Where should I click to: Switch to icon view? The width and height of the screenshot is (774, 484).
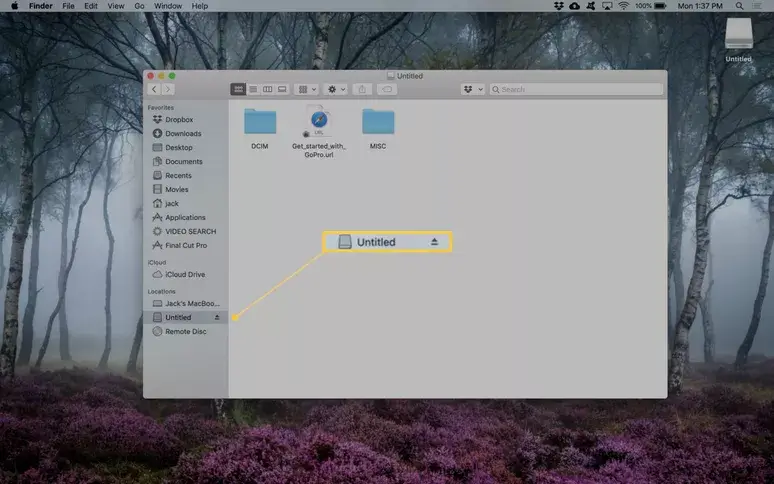[x=238, y=89]
